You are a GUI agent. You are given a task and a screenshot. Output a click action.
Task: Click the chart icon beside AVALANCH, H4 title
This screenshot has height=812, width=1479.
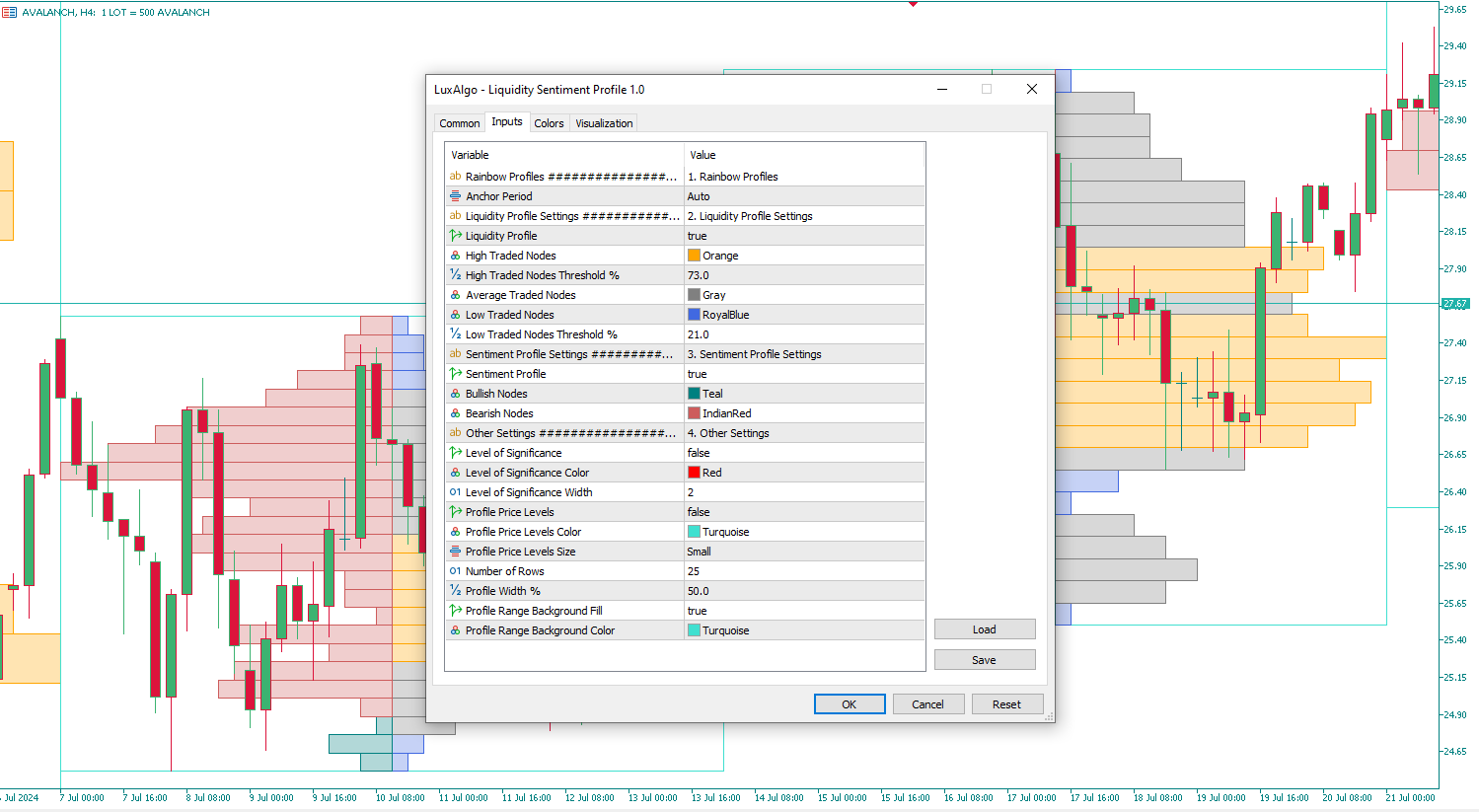(x=10, y=13)
